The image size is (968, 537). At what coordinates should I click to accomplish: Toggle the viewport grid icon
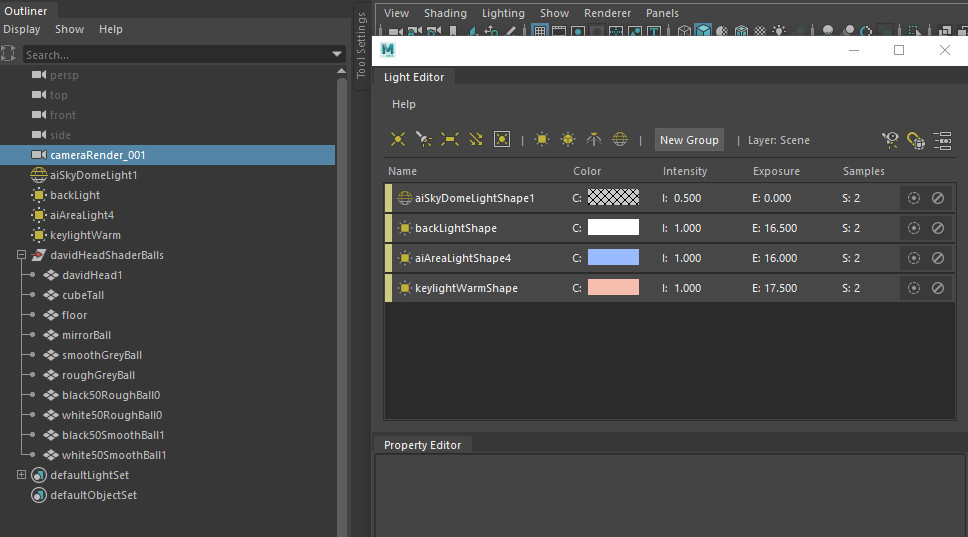(540, 31)
